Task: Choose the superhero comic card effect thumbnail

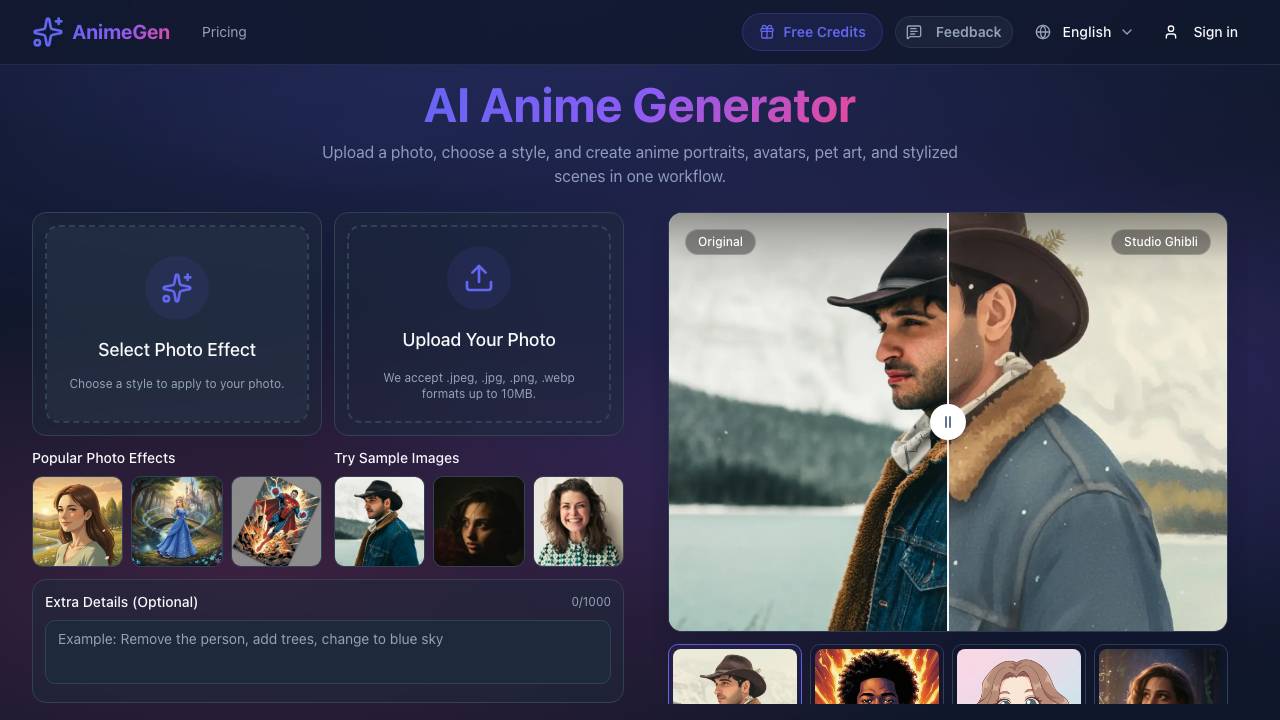Action: coord(277,521)
